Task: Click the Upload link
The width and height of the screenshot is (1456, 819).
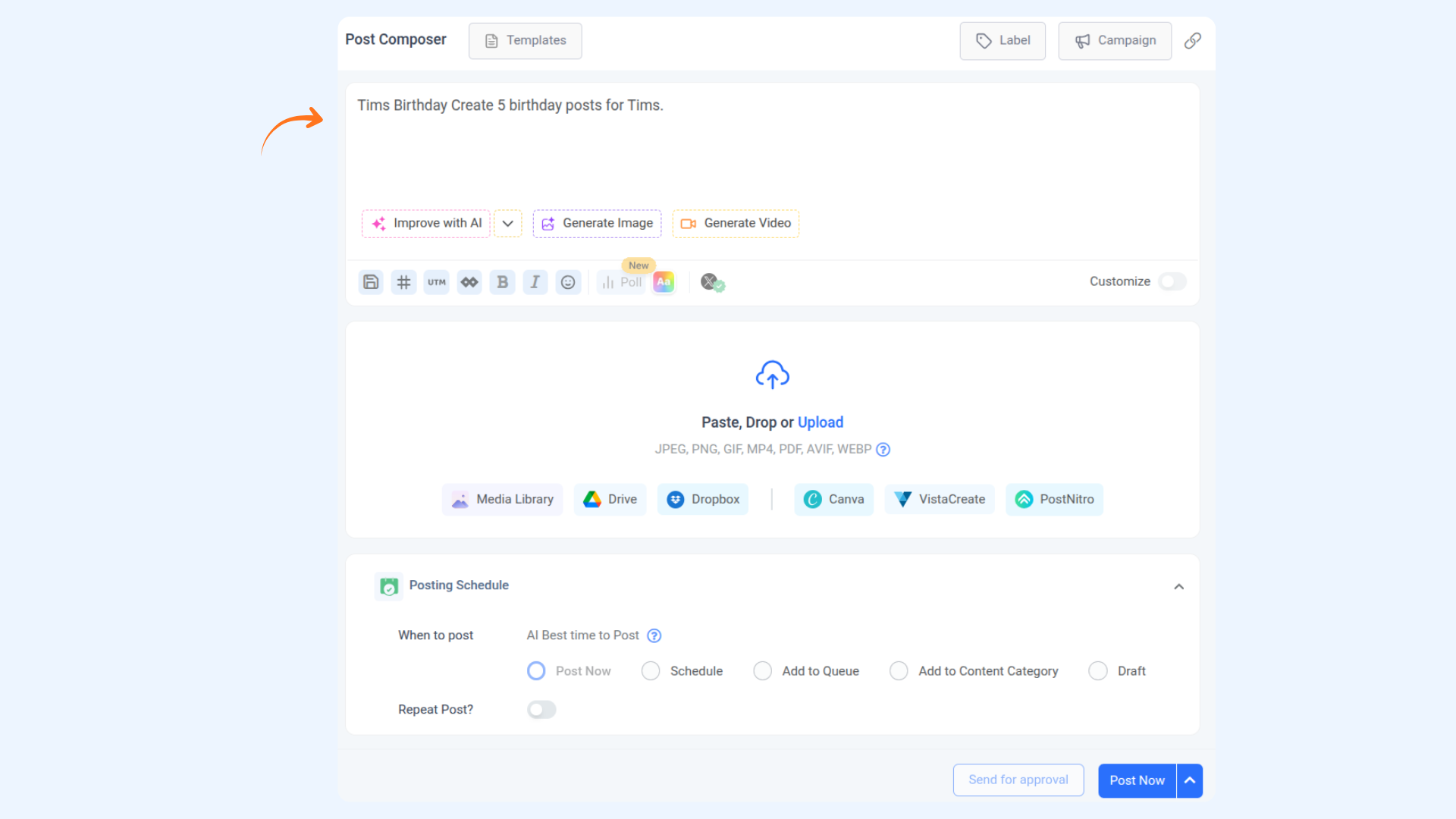Action: 821,422
